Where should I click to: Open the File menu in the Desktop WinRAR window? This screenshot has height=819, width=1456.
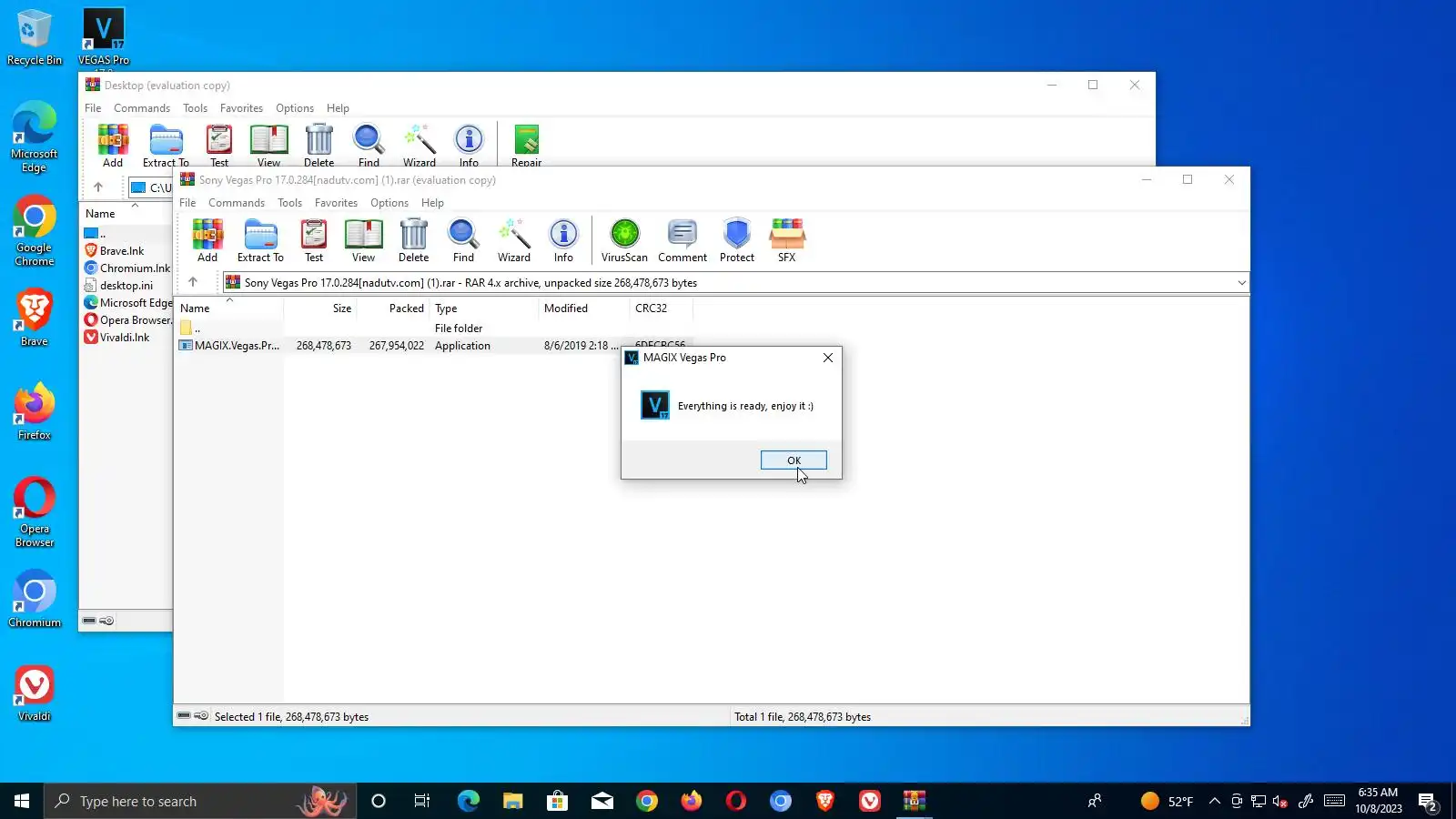coord(93,108)
